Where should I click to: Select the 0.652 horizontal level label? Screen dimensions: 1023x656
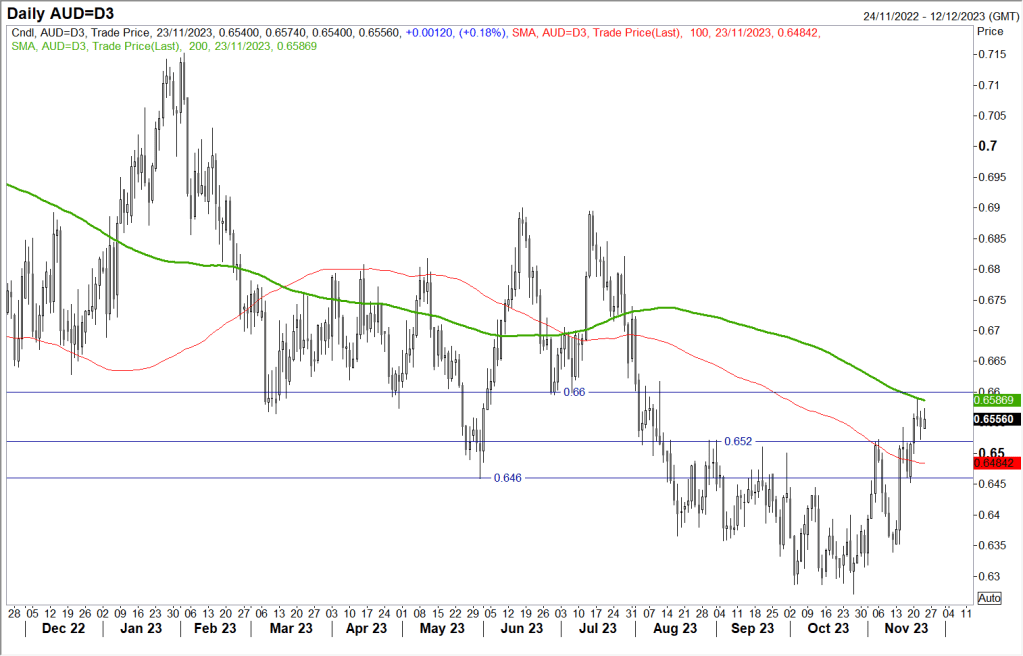738,441
